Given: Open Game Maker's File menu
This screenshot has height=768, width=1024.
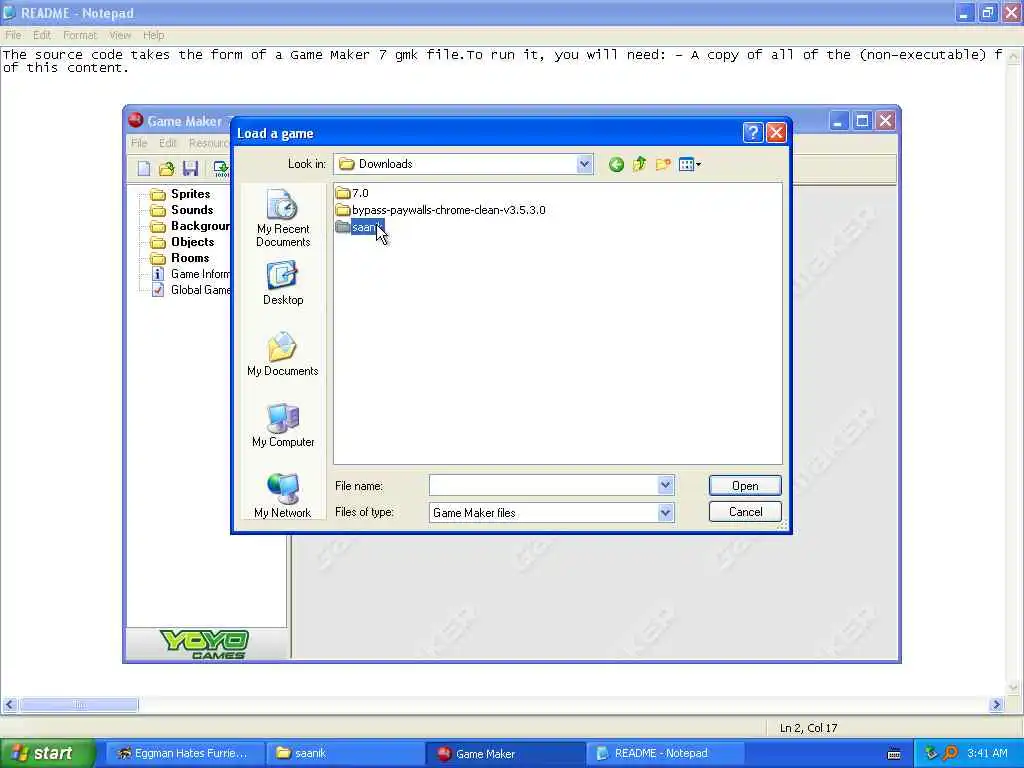Looking at the screenshot, I should tap(139, 143).
